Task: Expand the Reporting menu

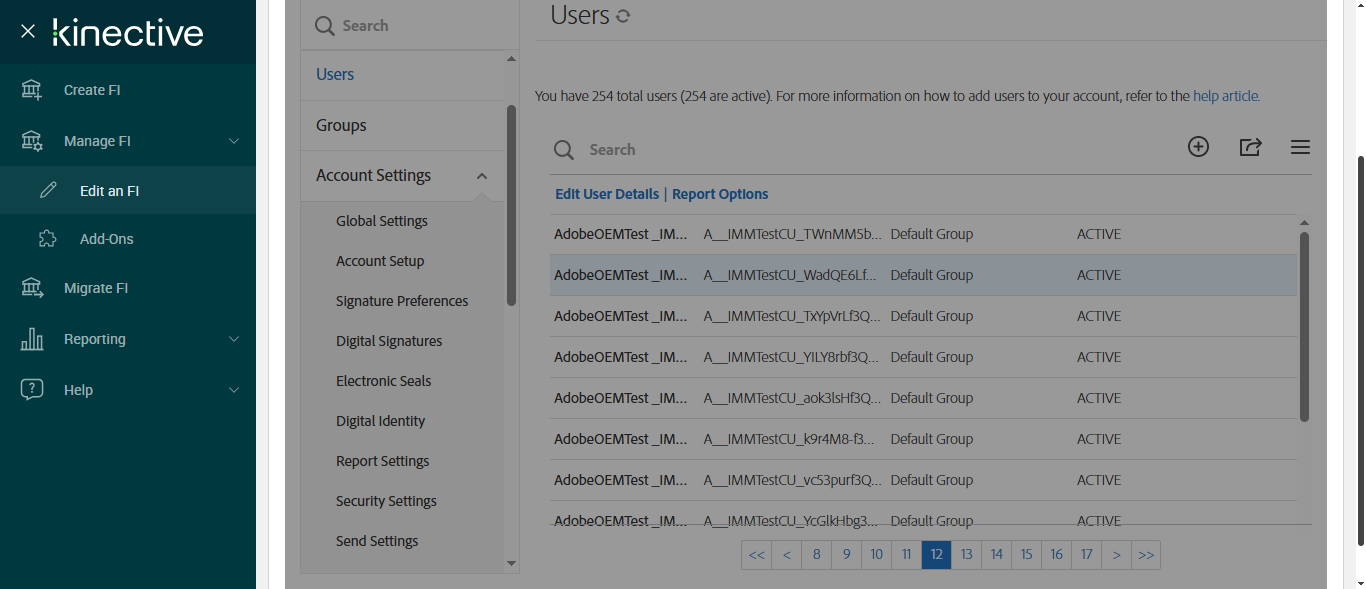Action: [x=234, y=339]
